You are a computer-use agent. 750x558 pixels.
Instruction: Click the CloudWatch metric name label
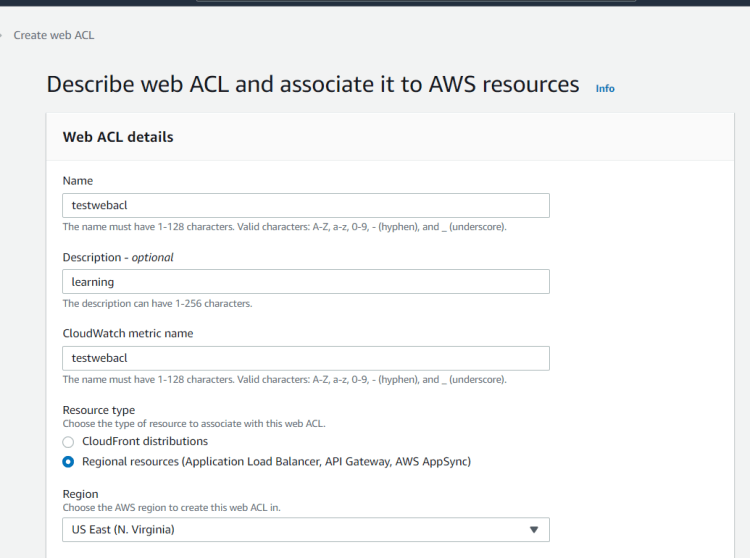click(128, 333)
